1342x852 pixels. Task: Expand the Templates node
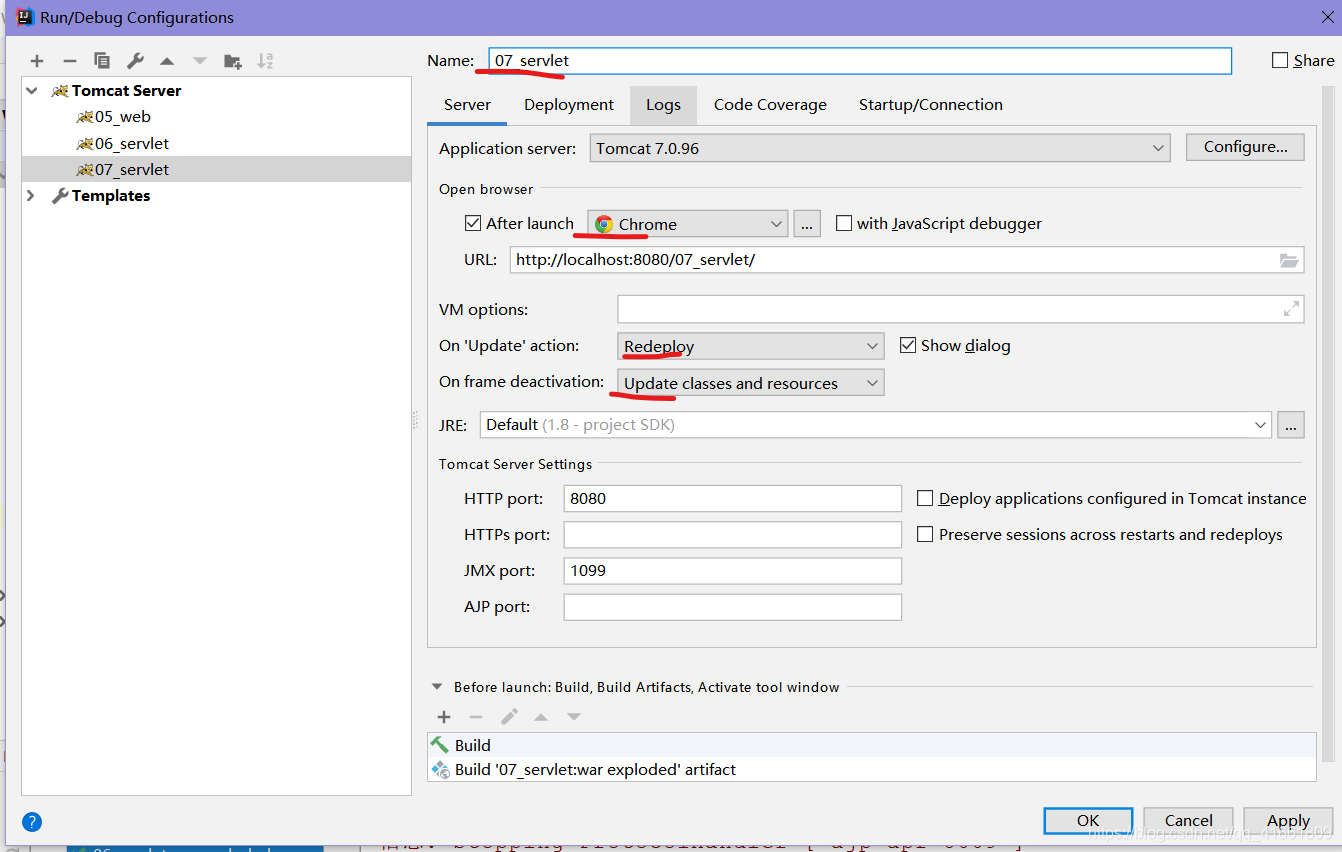[31, 195]
